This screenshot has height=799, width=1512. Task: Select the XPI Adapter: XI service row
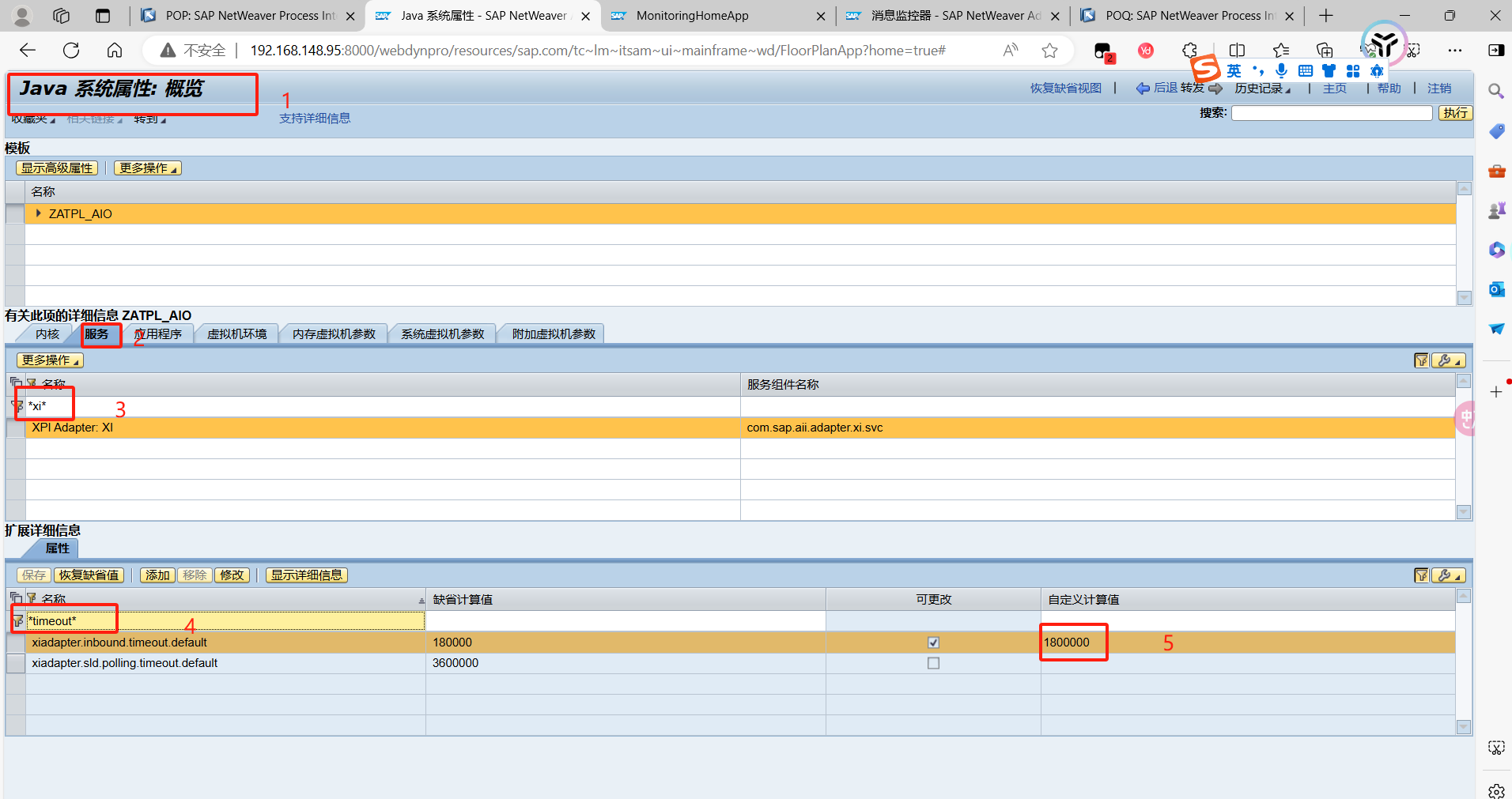pyautogui.click(x=731, y=428)
